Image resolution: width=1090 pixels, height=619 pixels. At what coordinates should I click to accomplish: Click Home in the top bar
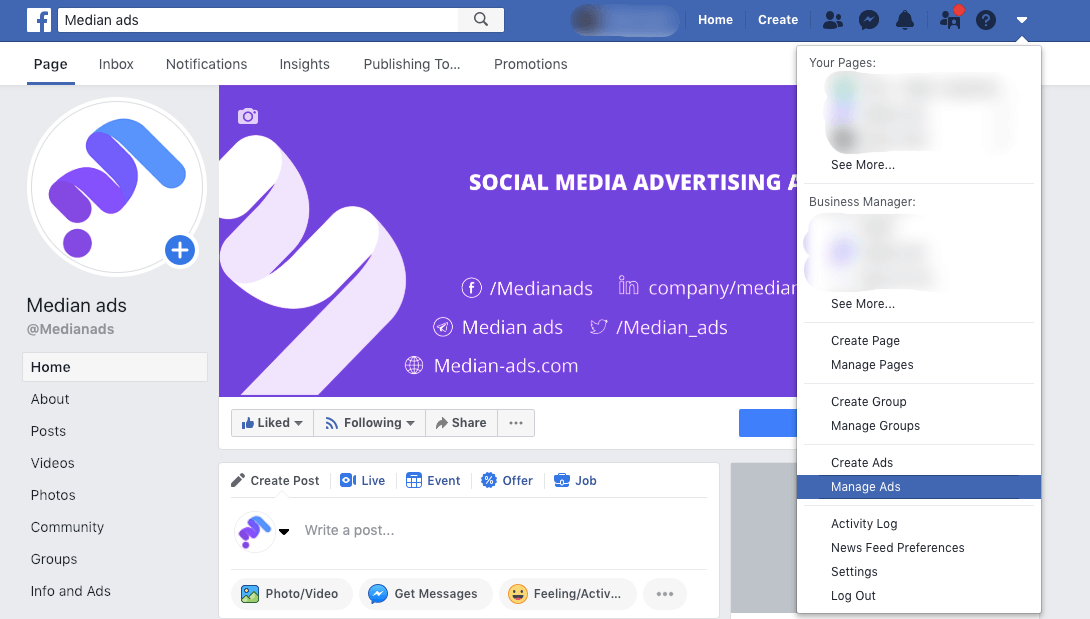[715, 20]
